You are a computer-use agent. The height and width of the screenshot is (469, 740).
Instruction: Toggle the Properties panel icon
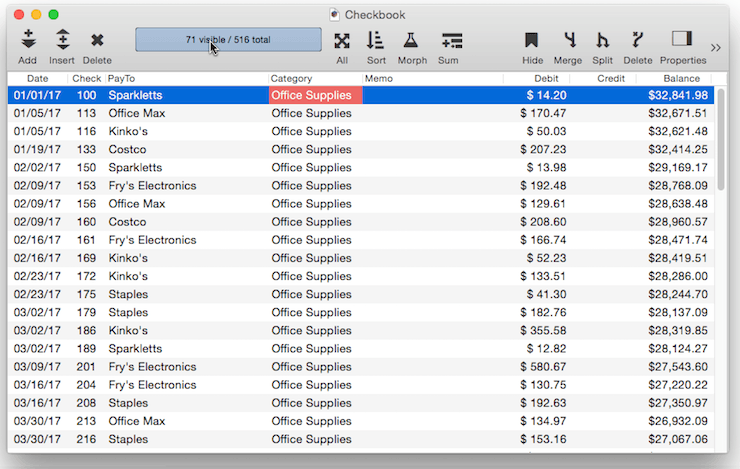click(682, 39)
